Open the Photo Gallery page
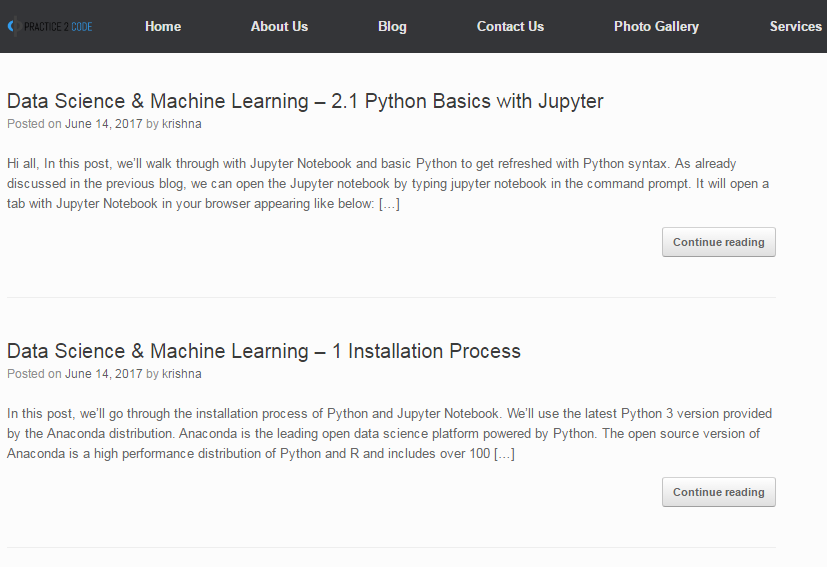The image size is (827, 567). (656, 26)
